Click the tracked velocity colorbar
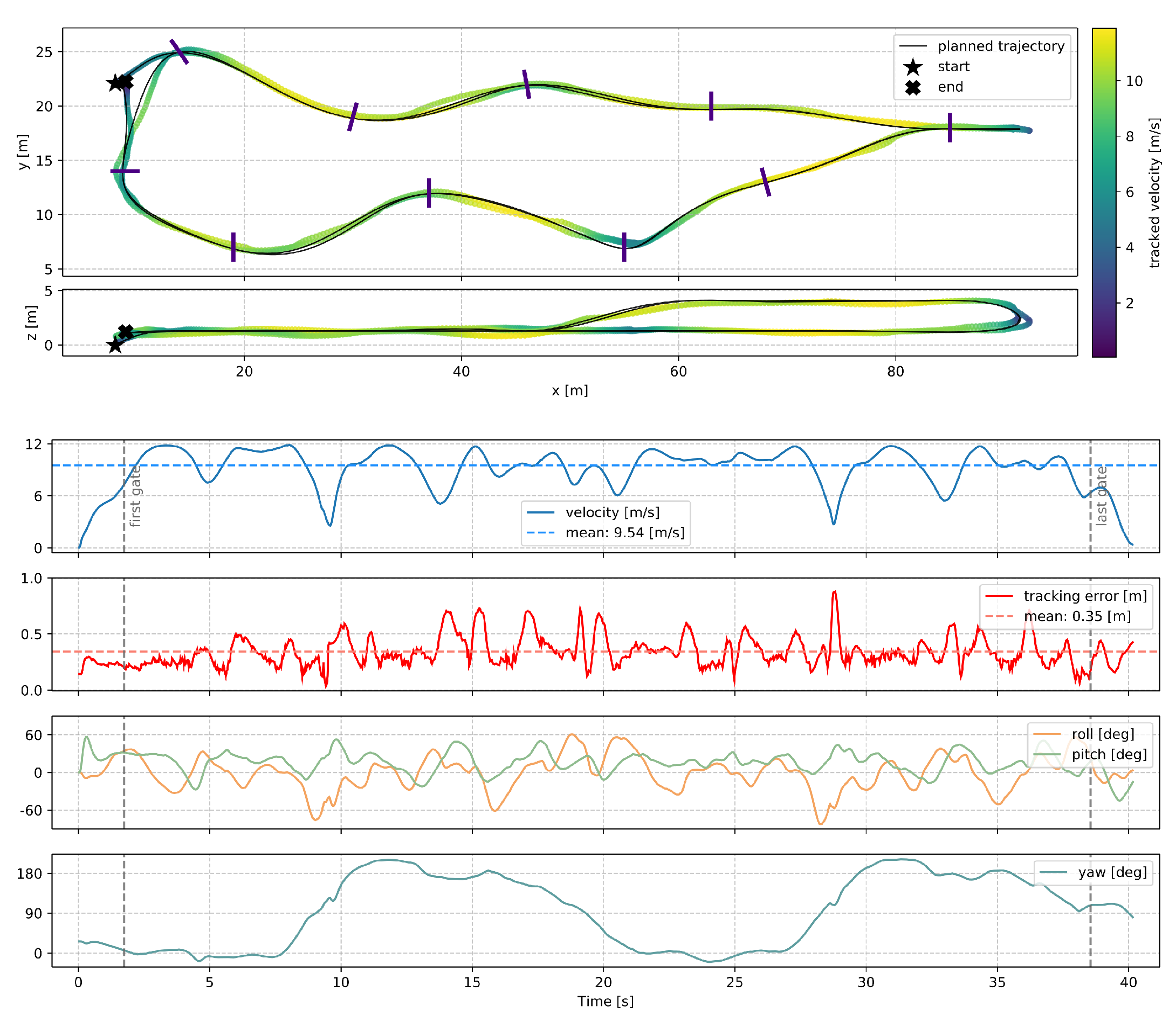This screenshot has width=1176, height=1027. coord(1103,193)
